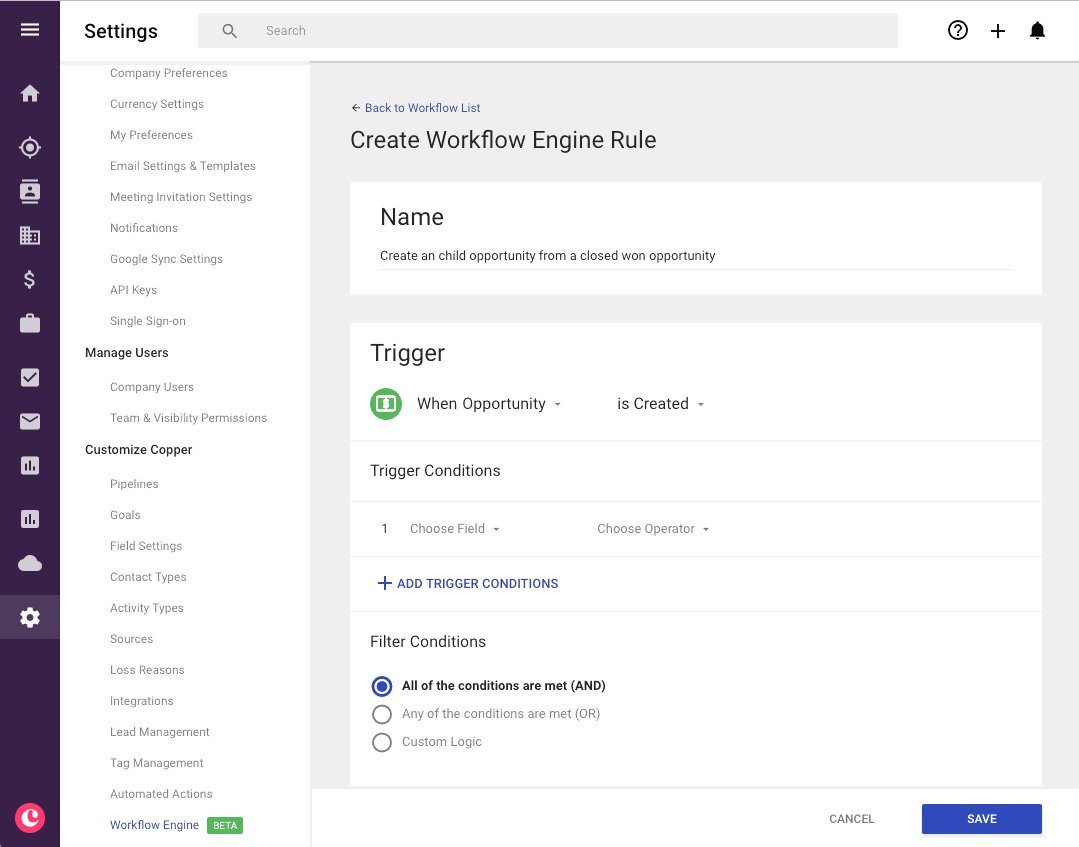Open the notifications bell icon
Viewport: 1079px width, 847px height.
coord(1037,30)
